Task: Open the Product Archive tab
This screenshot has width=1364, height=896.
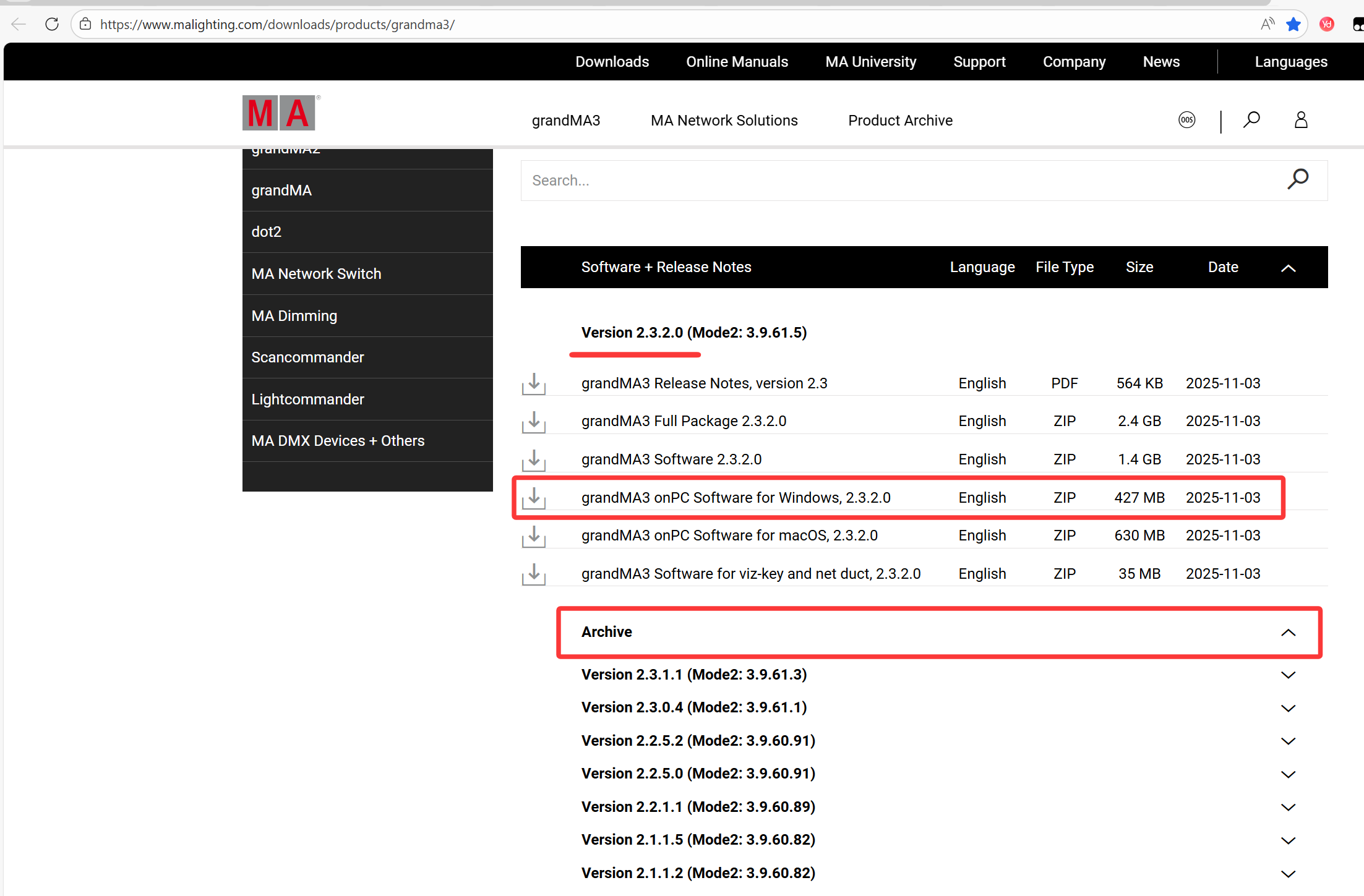Action: 900,121
